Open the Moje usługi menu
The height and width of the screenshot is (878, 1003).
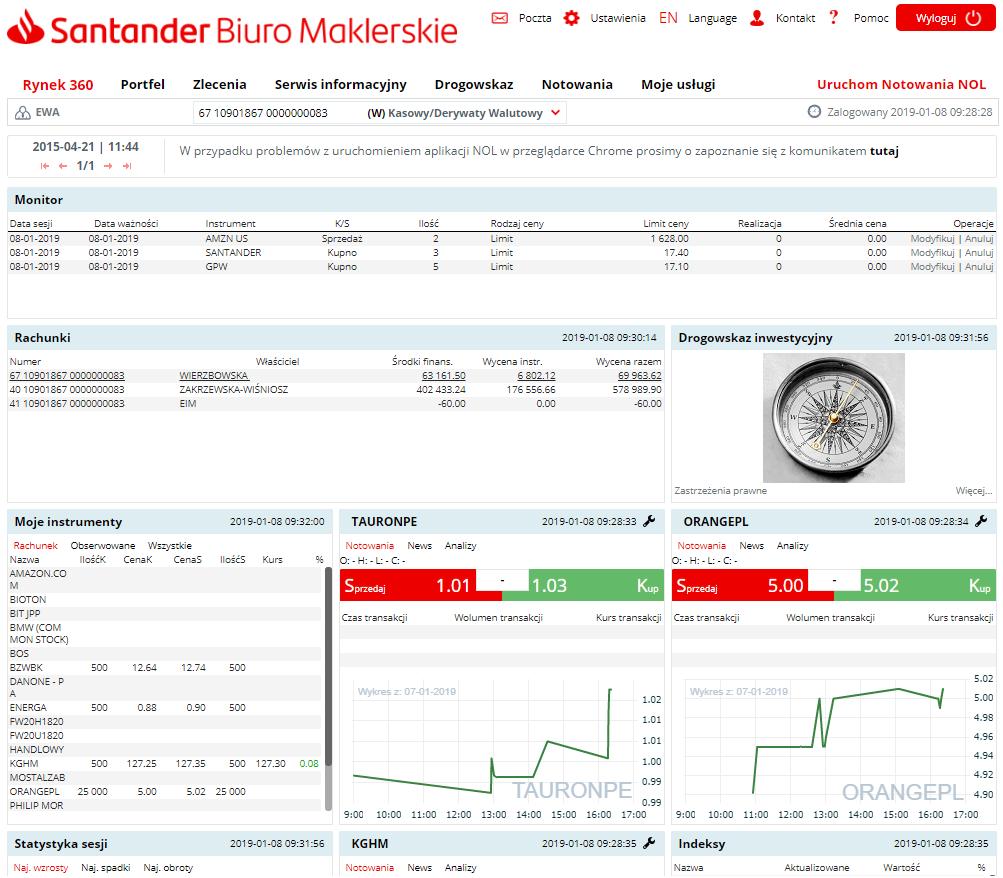pyautogui.click(x=678, y=84)
